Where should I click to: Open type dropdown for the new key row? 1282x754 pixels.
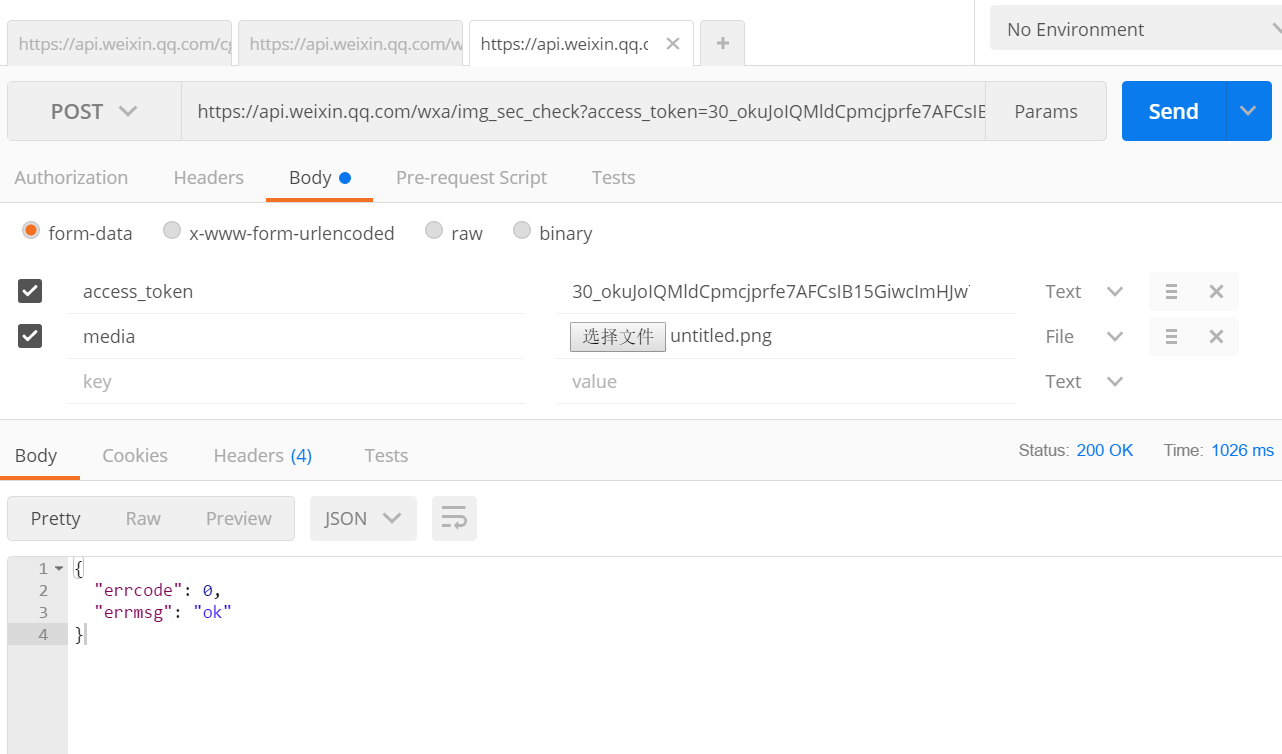[1084, 382]
